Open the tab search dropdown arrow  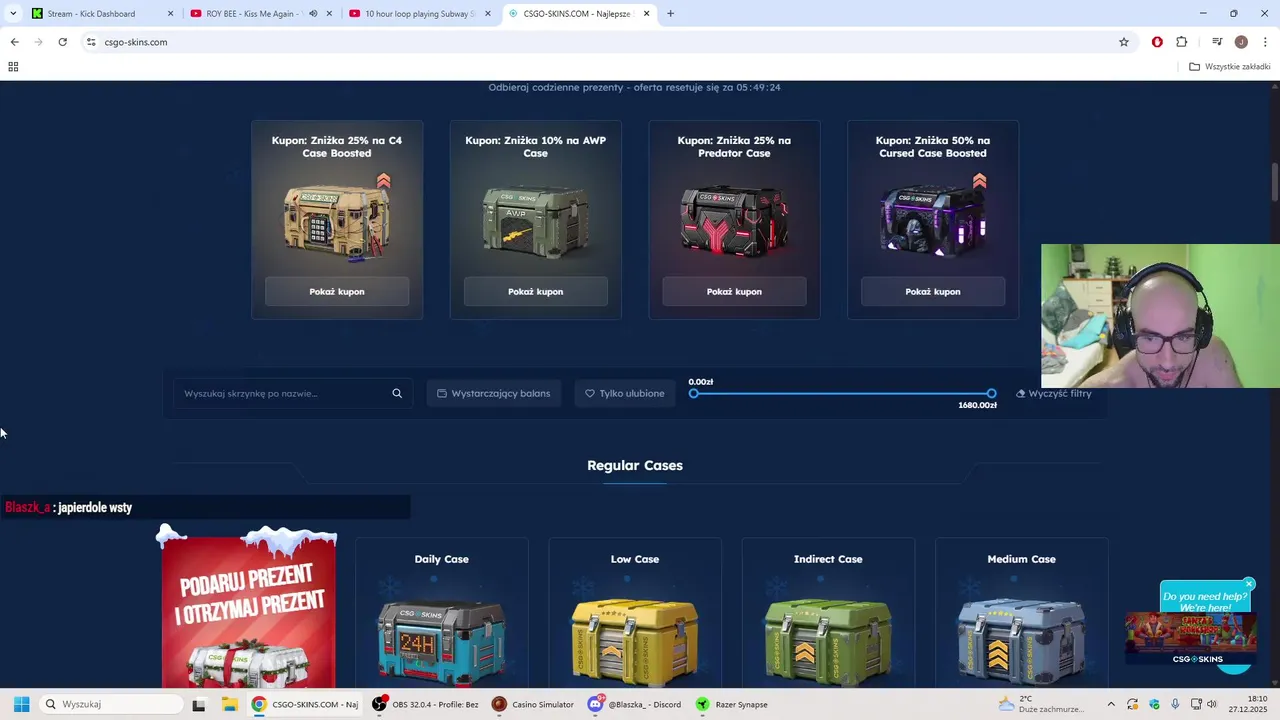tap(13, 14)
